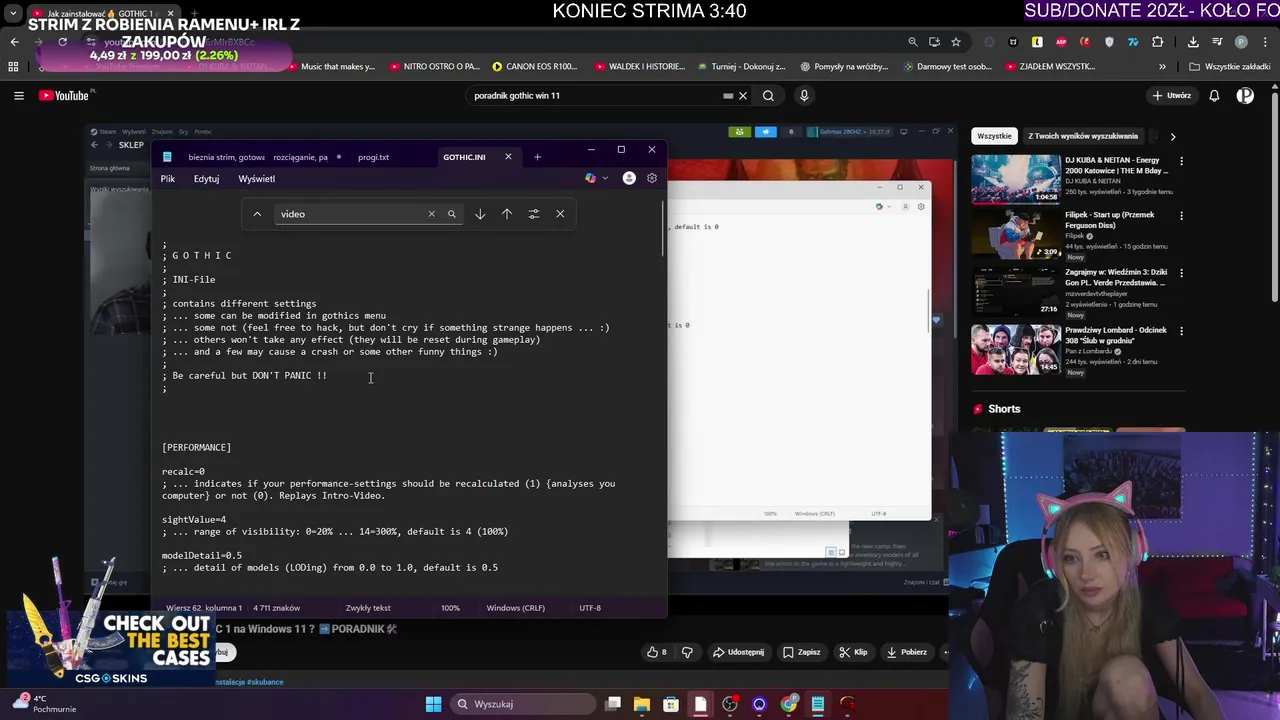Select the Wszystkie filter chip

(x=994, y=136)
